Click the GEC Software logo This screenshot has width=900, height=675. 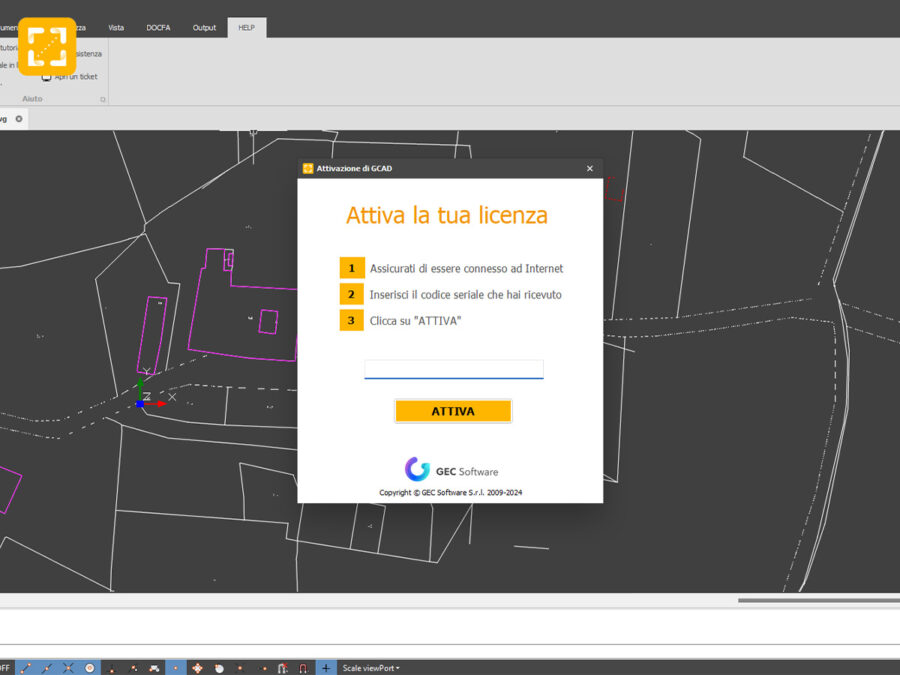pos(451,470)
